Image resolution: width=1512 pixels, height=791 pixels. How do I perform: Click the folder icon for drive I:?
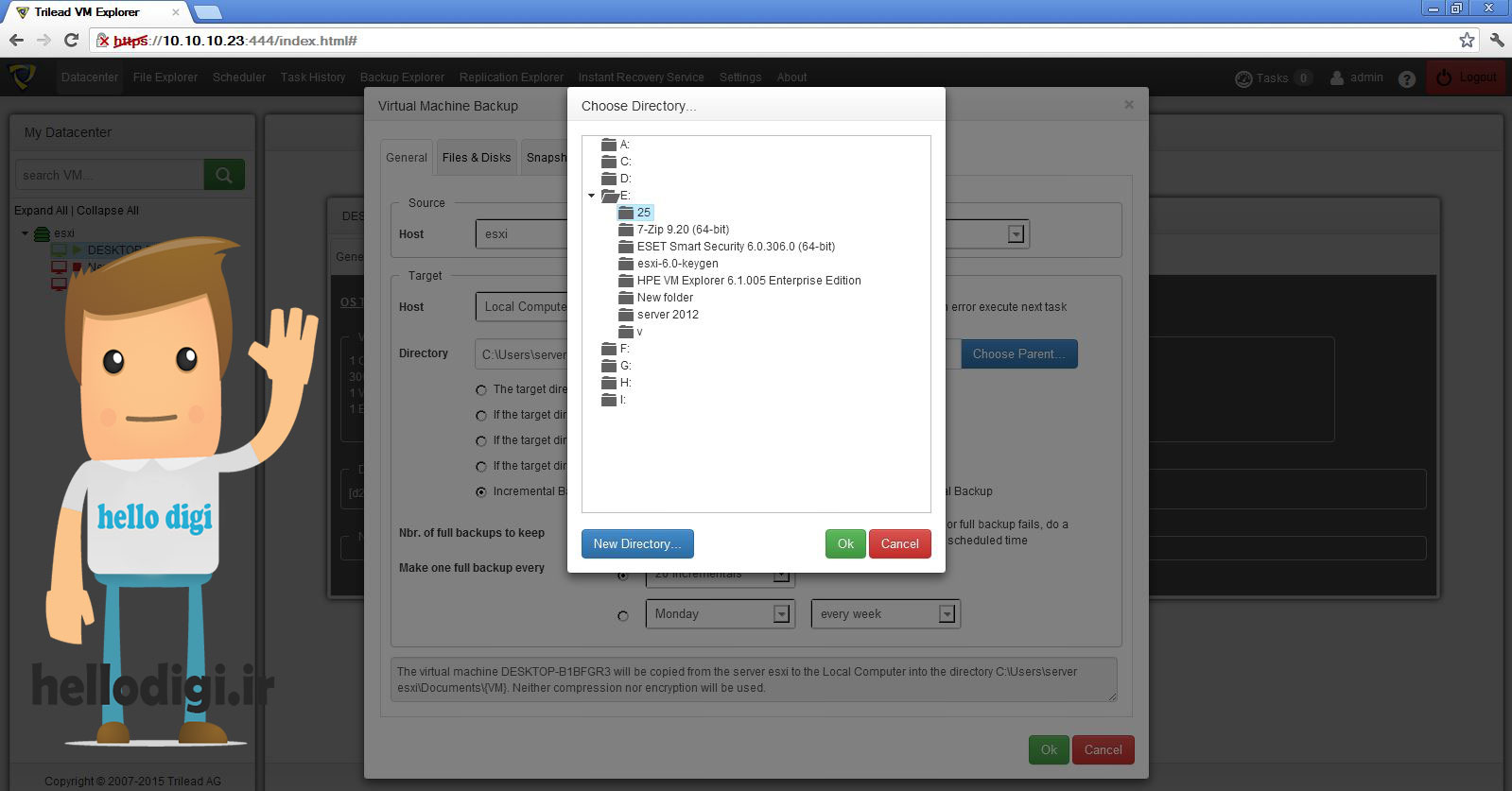(609, 400)
